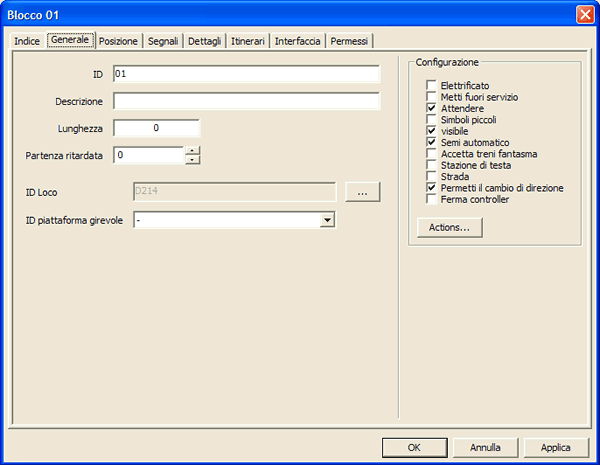Switch to the Indice tab
The width and height of the screenshot is (600, 465).
(x=27, y=41)
